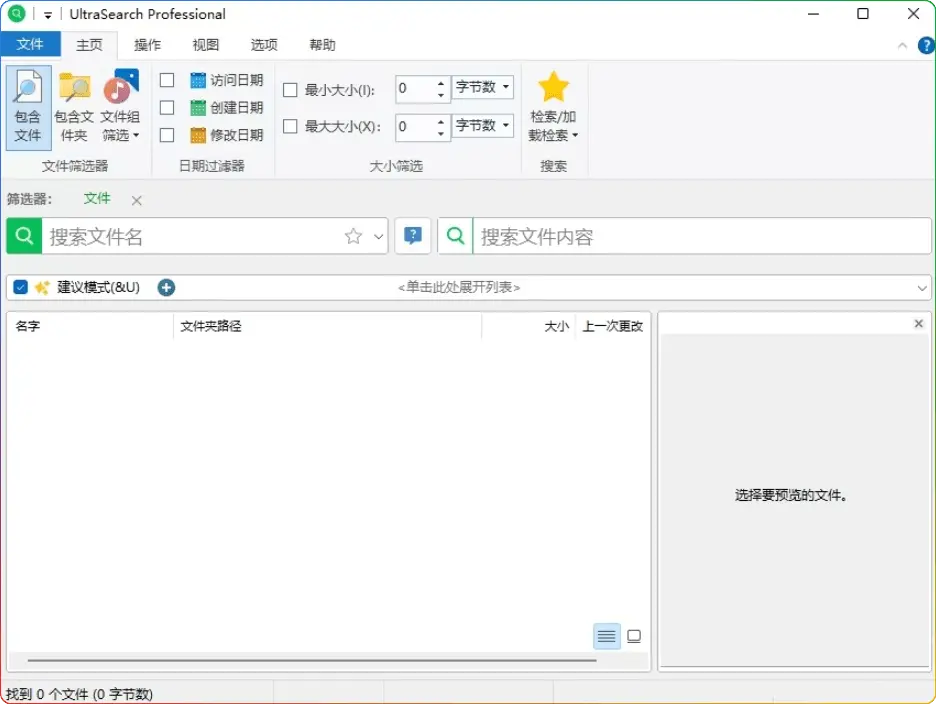Click the horizontal scrollbar of results list
The width and height of the screenshot is (936, 704).
coord(312,660)
